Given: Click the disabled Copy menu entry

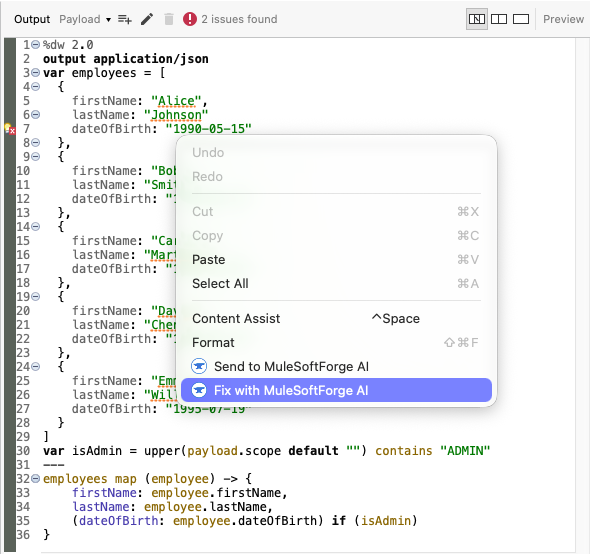Looking at the screenshot, I should (x=336, y=235).
